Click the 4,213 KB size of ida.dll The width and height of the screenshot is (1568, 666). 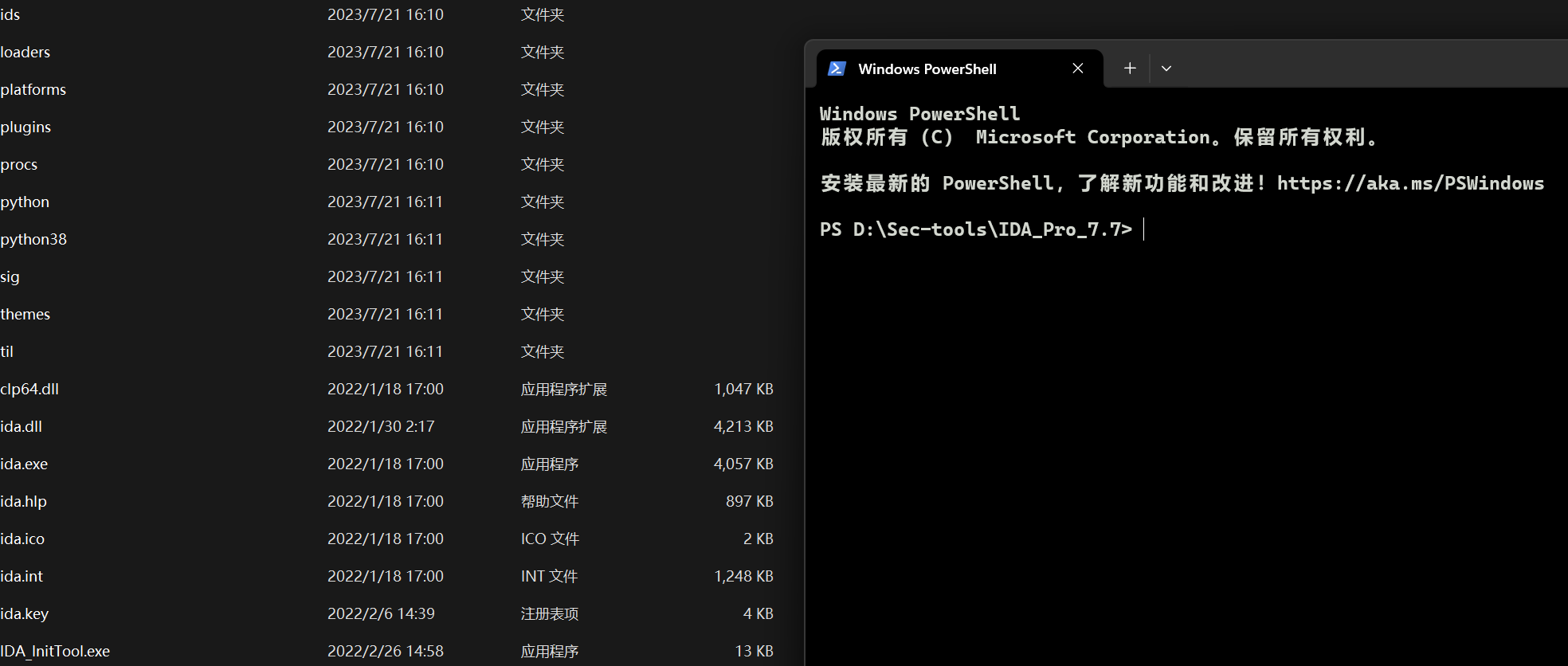743,426
